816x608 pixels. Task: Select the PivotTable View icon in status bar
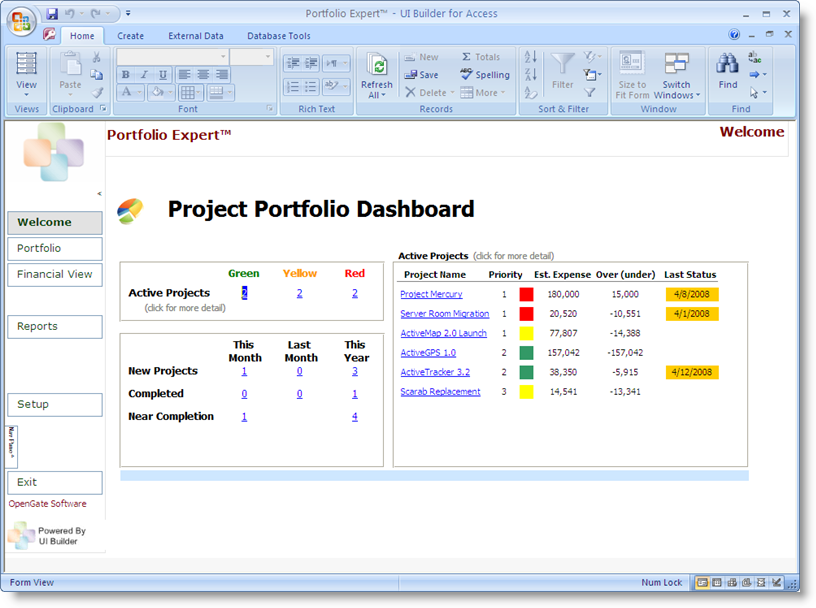coord(730,582)
